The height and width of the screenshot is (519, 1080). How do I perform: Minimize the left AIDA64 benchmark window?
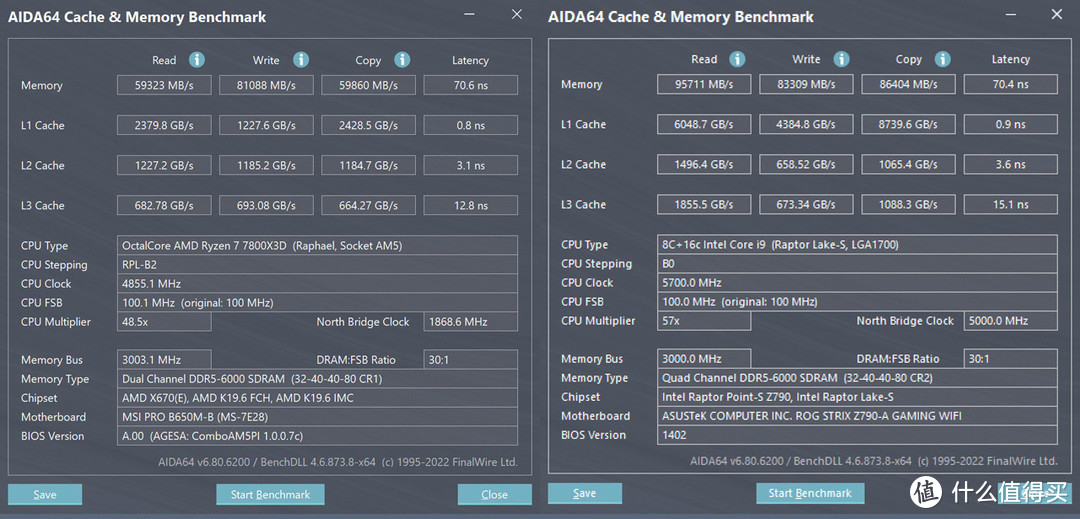tap(469, 14)
